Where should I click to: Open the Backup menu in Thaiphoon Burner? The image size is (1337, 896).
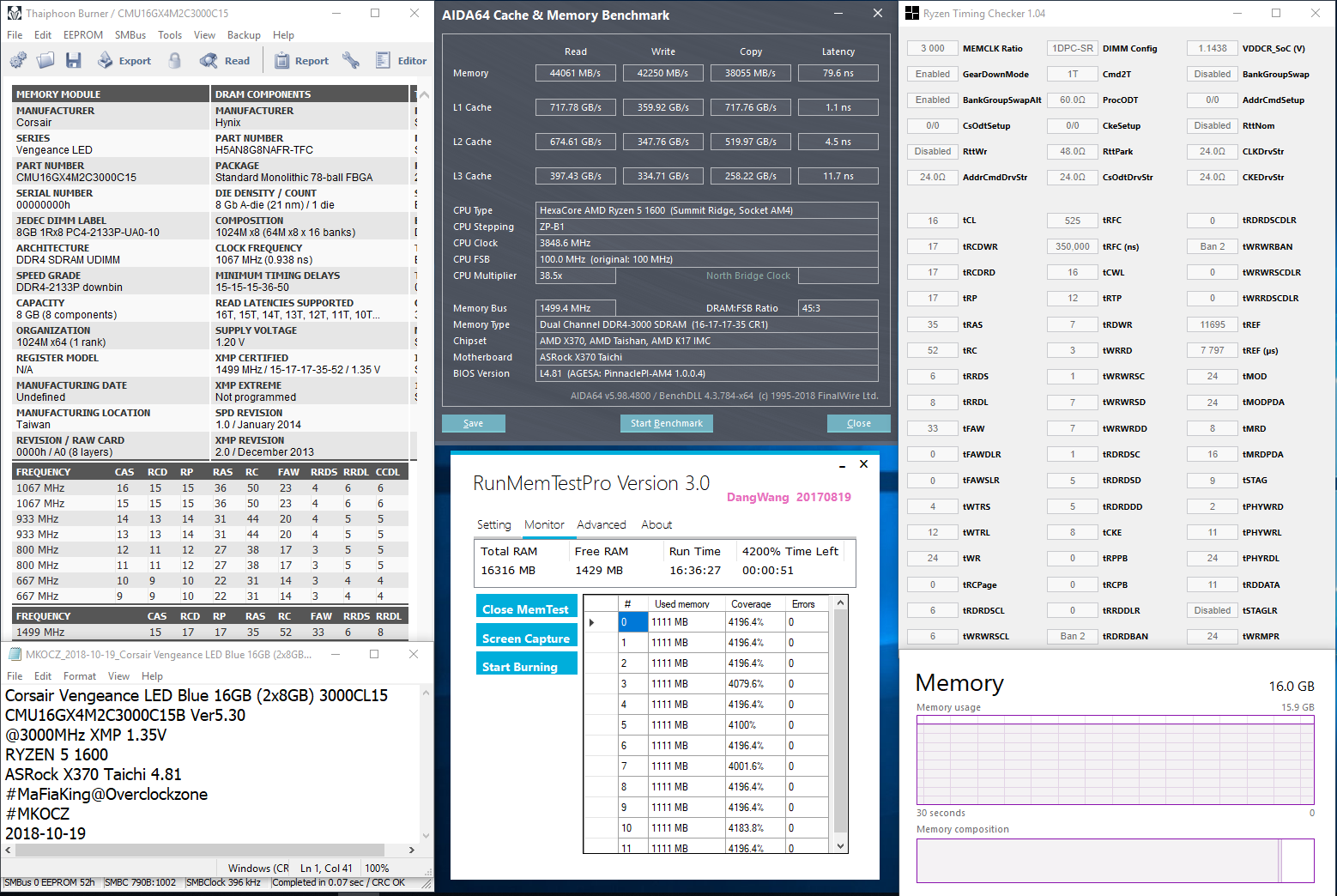click(244, 35)
